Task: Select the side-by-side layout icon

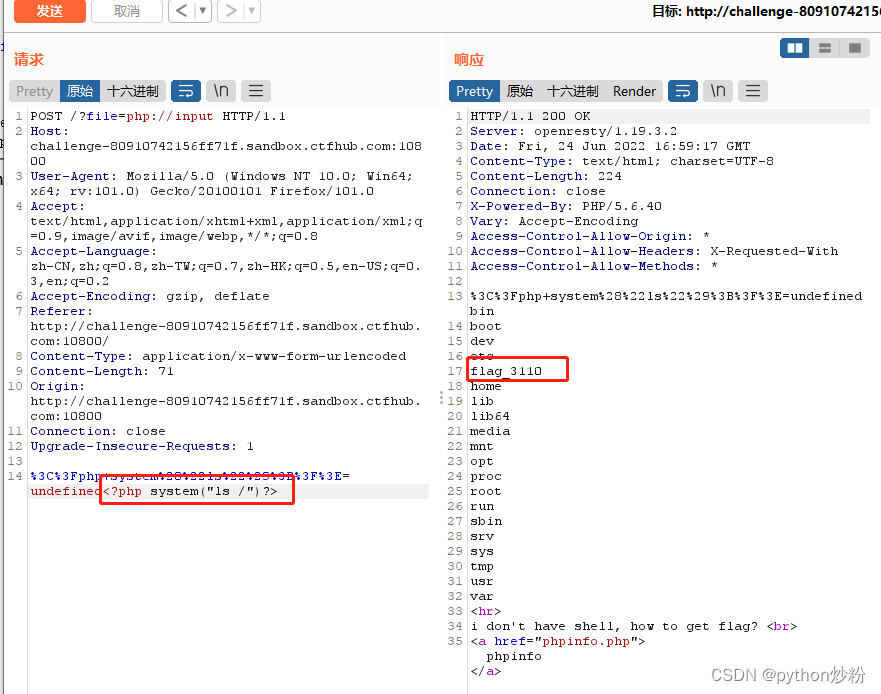Action: pyautogui.click(x=795, y=48)
